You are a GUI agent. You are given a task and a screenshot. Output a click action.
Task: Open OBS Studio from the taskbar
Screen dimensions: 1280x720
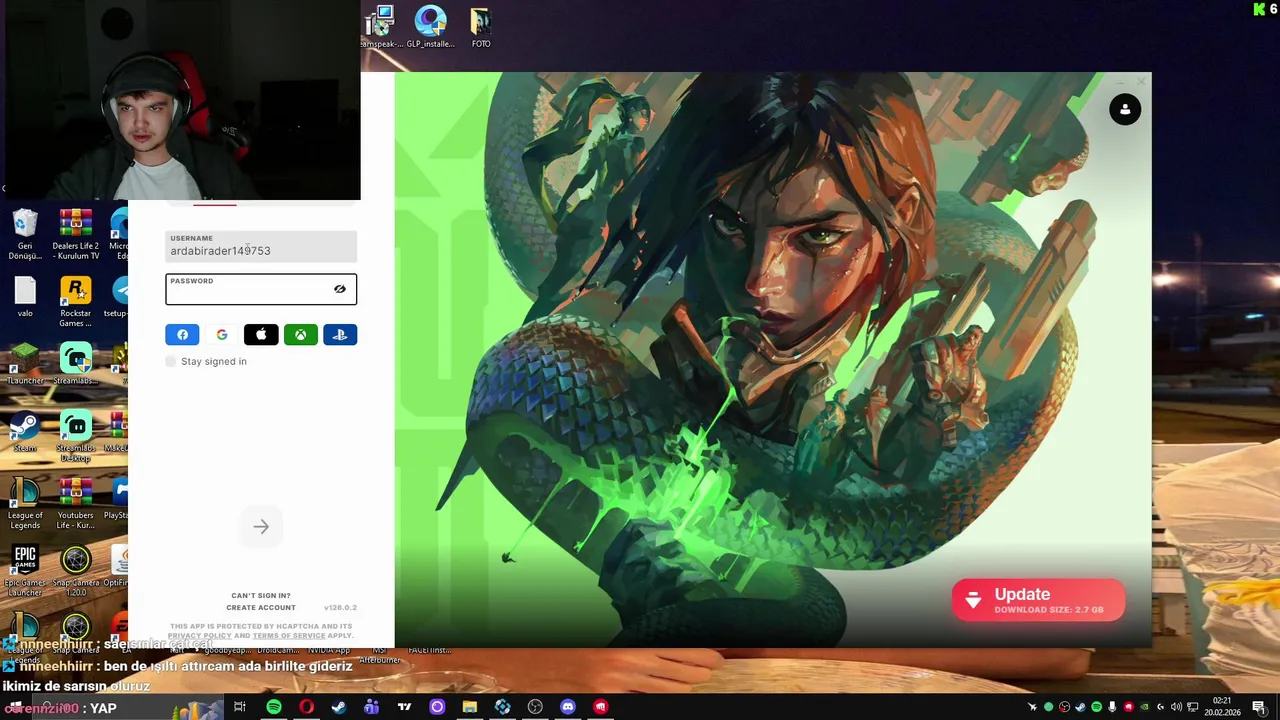pos(535,707)
